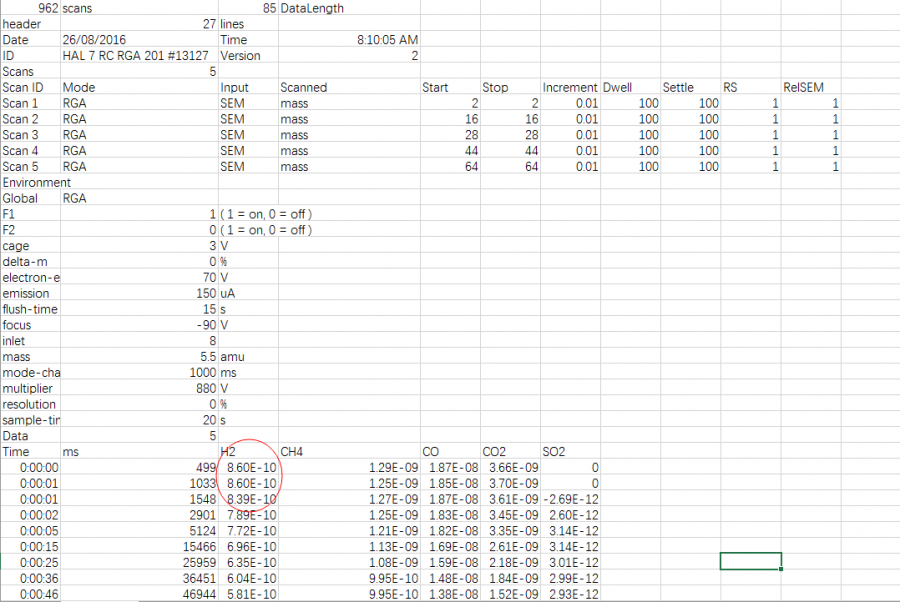Select the H2 value 7.72E-10

point(249,531)
